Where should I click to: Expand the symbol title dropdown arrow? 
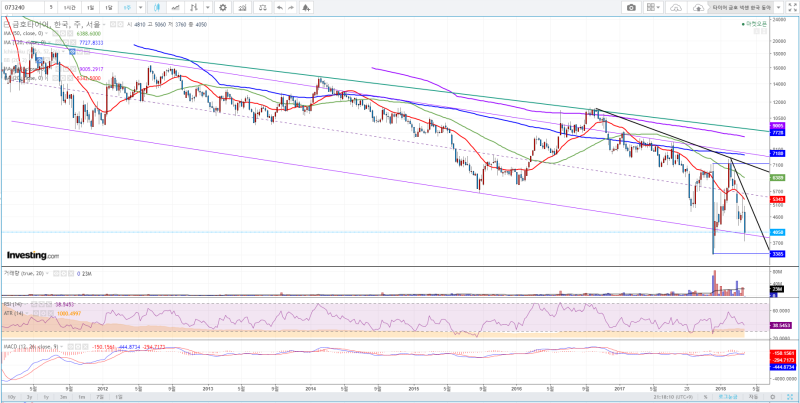[x=104, y=24]
